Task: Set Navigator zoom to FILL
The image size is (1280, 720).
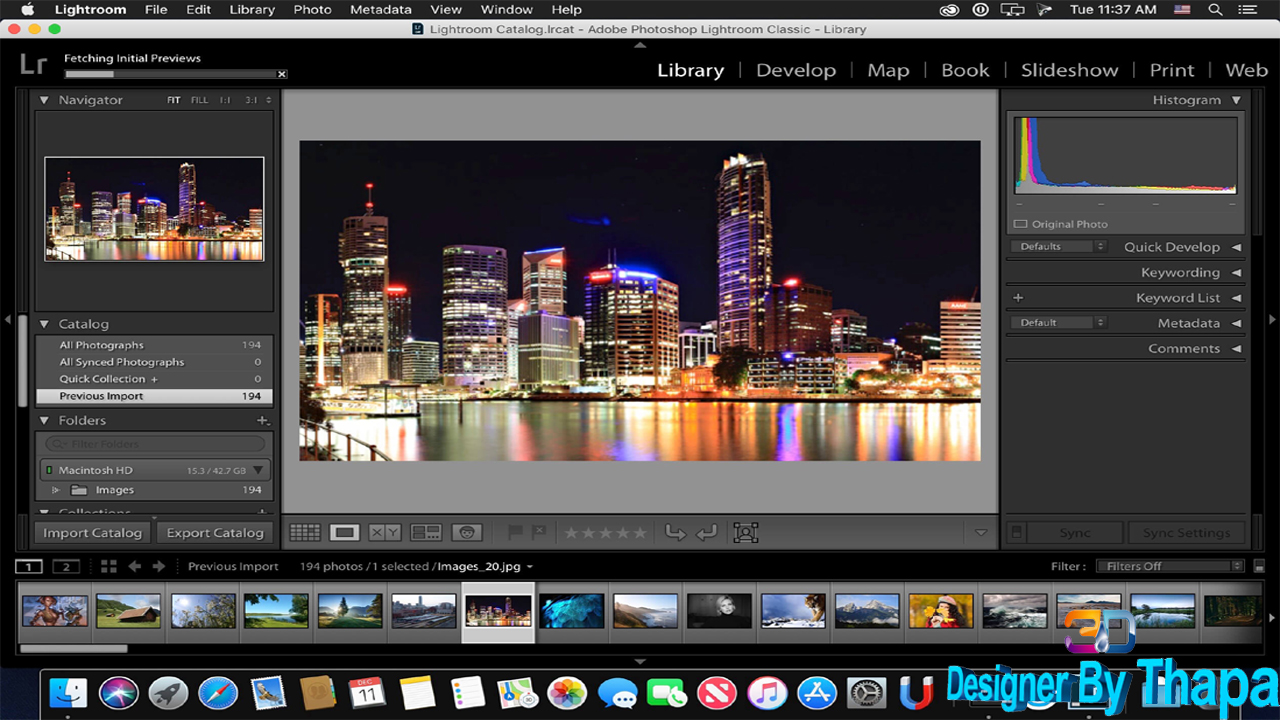Action: 200,100
